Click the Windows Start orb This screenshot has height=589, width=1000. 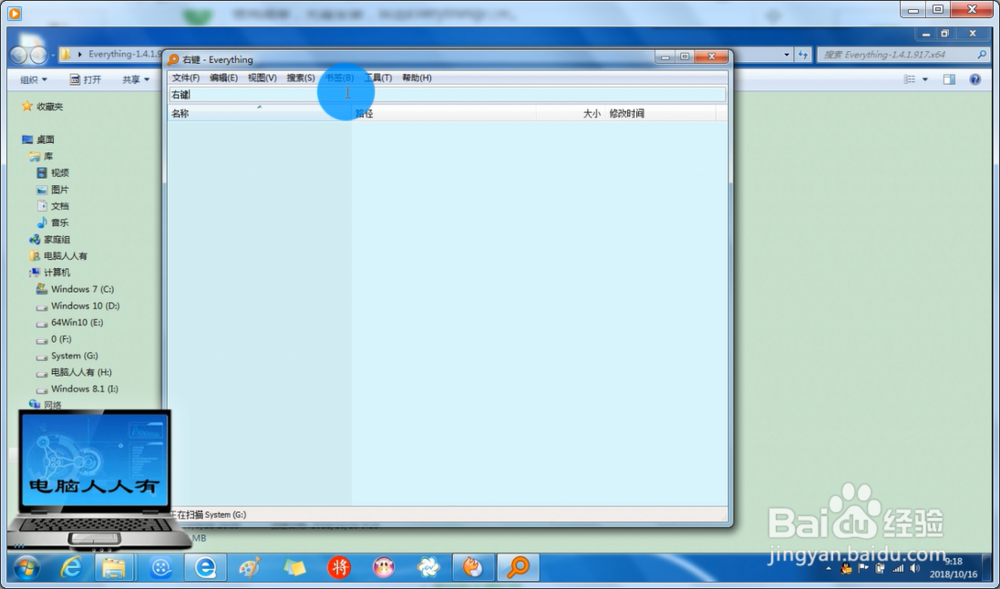(26, 567)
